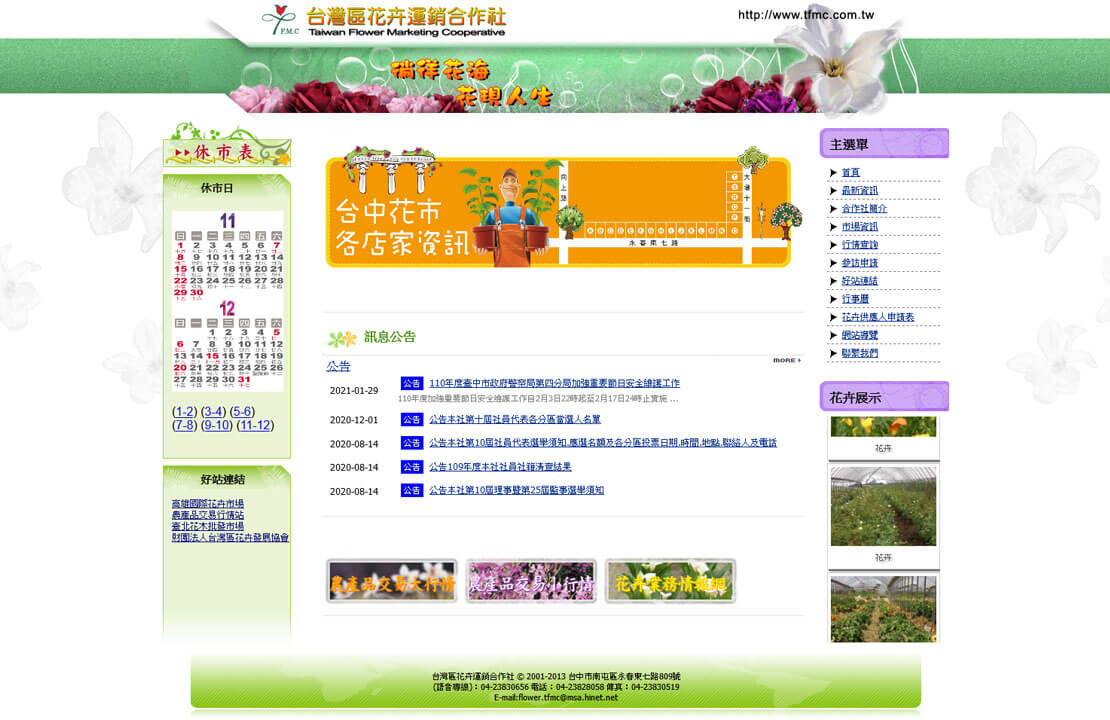
Task: Click the 2020-12-01 date text
Action: point(354,420)
